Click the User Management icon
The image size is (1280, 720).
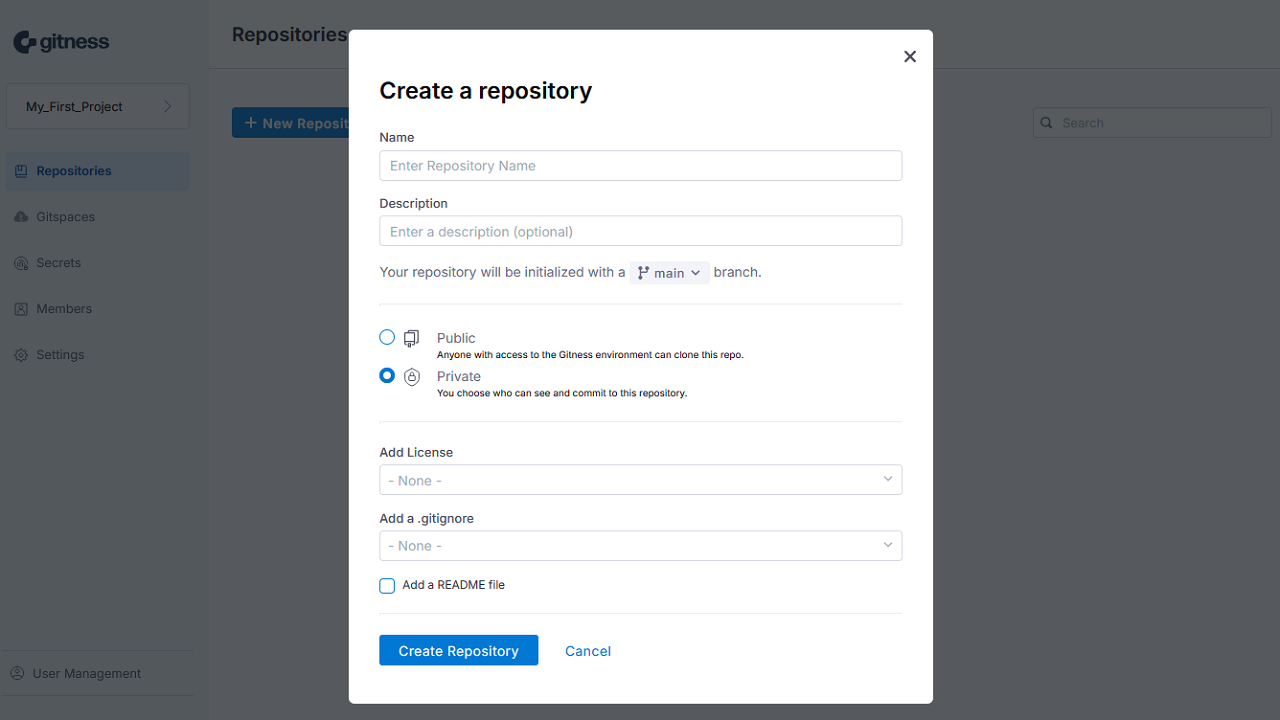(x=17, y=674)
